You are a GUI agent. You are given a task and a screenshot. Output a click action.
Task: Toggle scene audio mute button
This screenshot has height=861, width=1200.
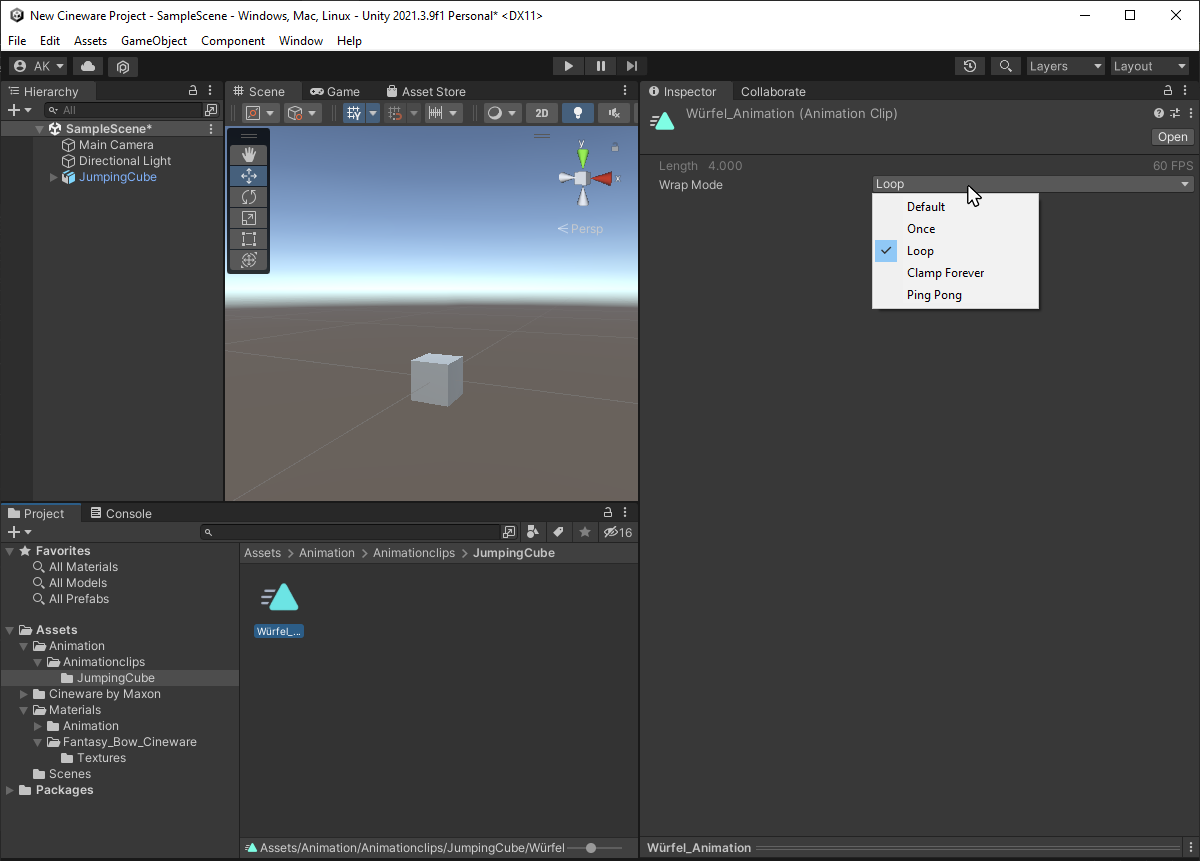pyautogui.click(x=614, y=113)
